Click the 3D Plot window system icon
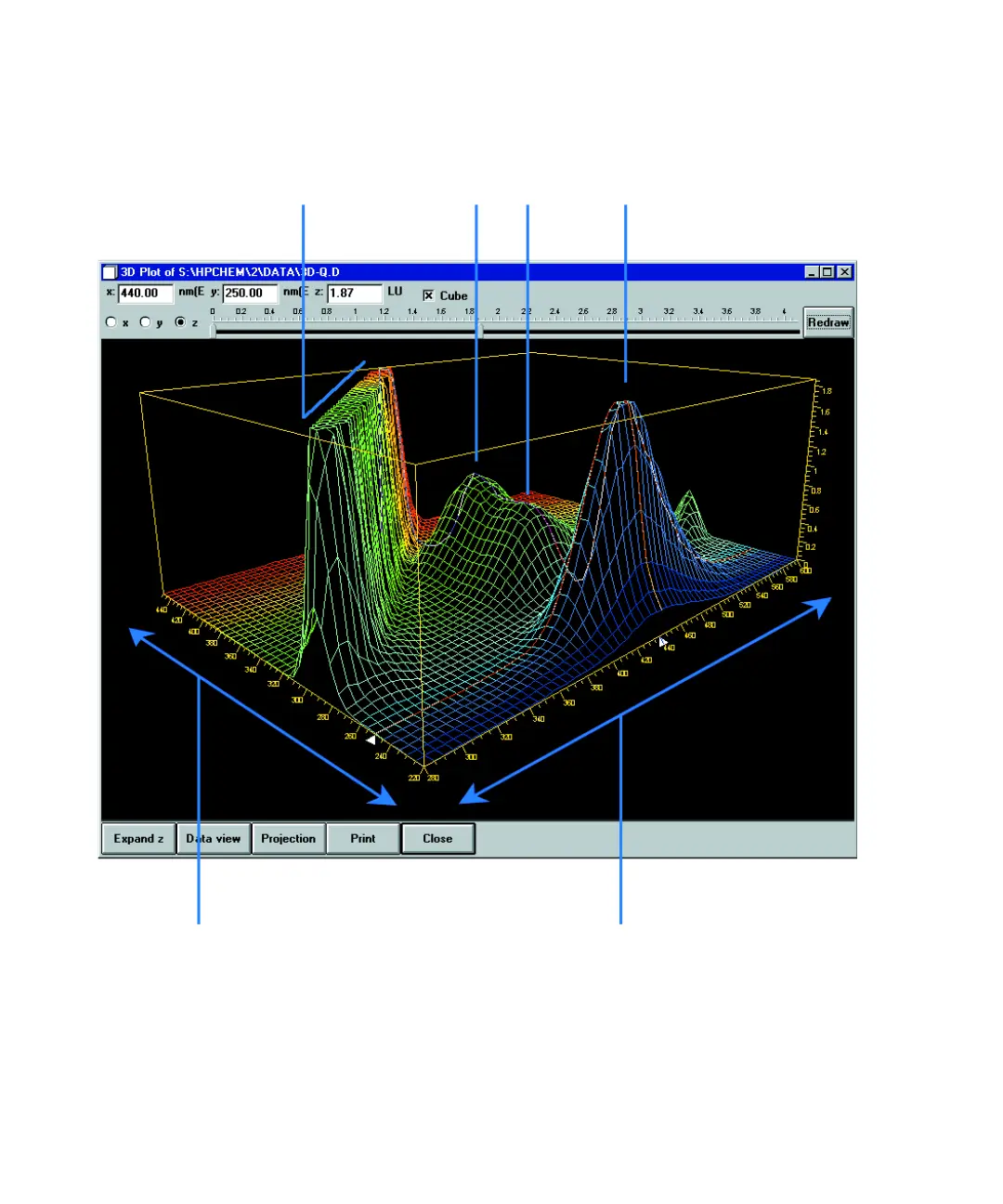The height and width of the screenshot is (1204, 1003). [x=110, y=272]
